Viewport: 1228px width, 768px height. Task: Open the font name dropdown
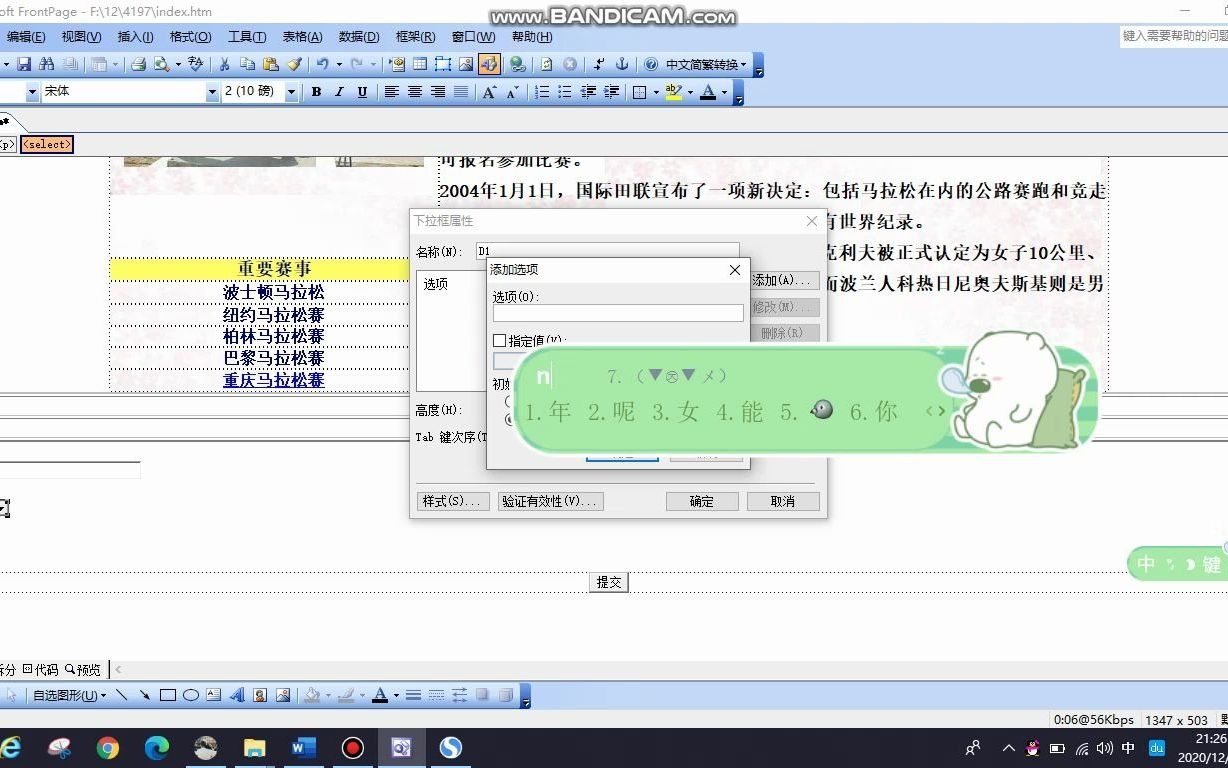212,91
